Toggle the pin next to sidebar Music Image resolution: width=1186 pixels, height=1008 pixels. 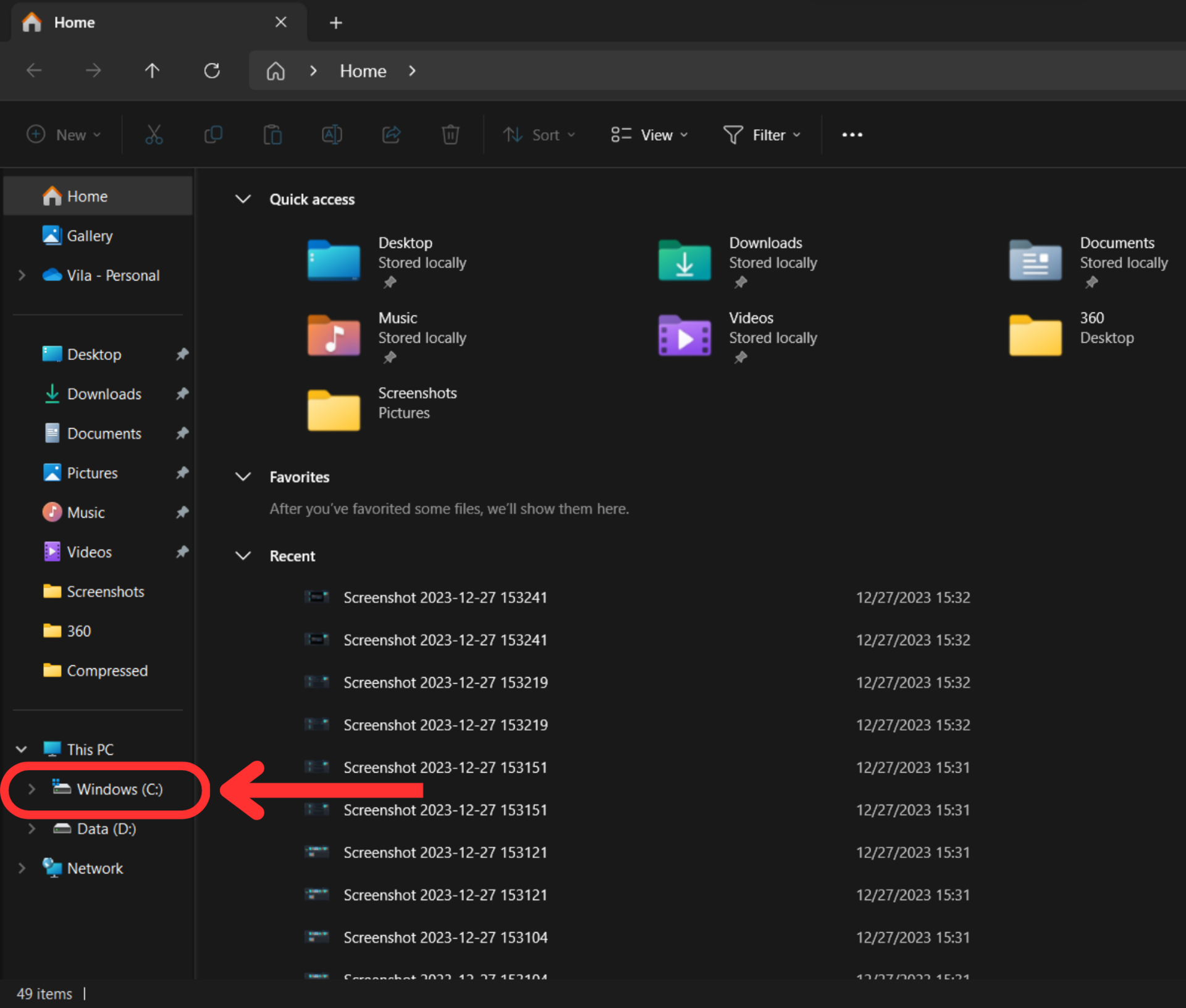point(182,512)
